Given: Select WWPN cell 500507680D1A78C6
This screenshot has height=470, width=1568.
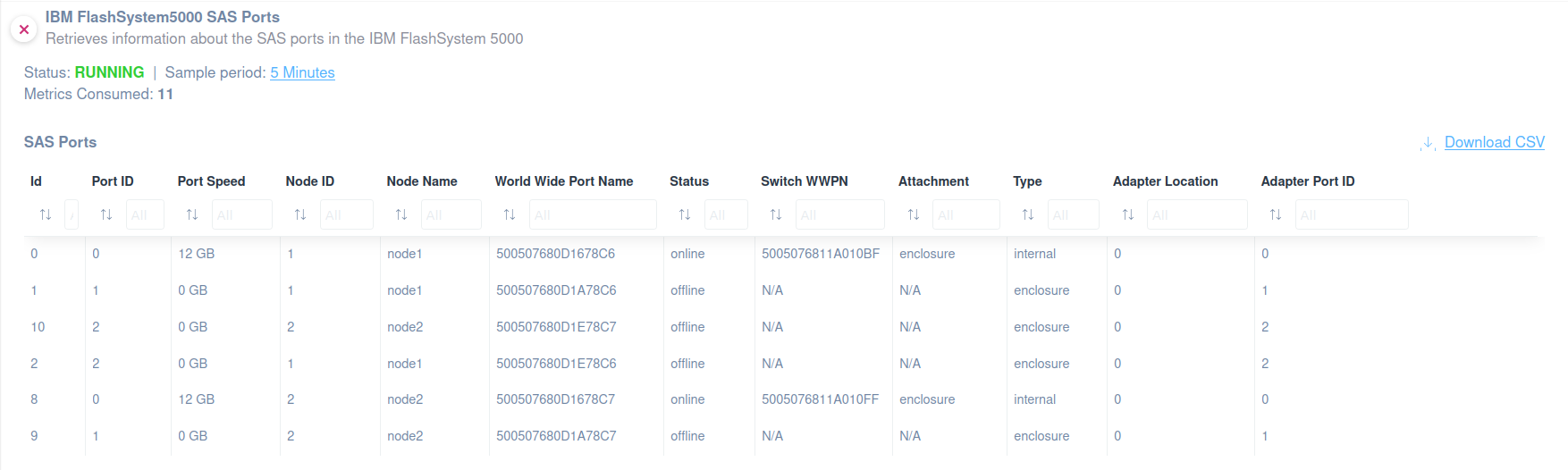Looking at the screenshot, I should click(x=556, y=290).
